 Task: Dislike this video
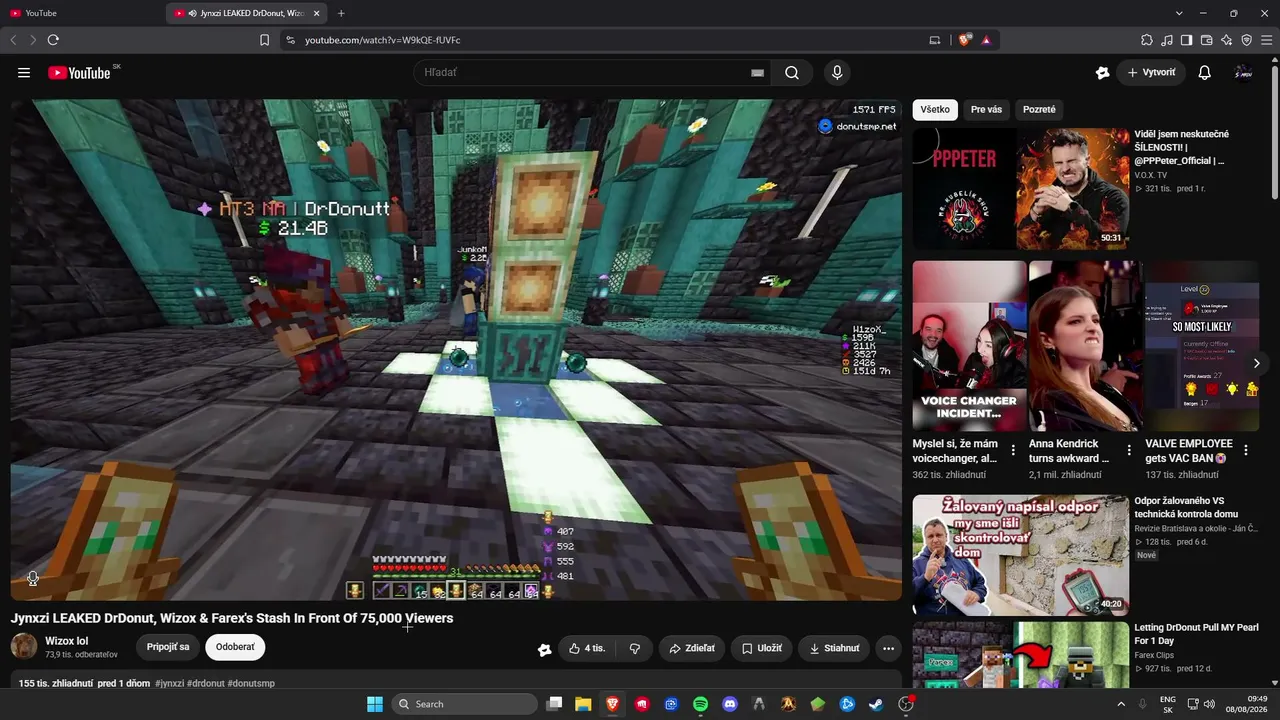pos(634,648)
